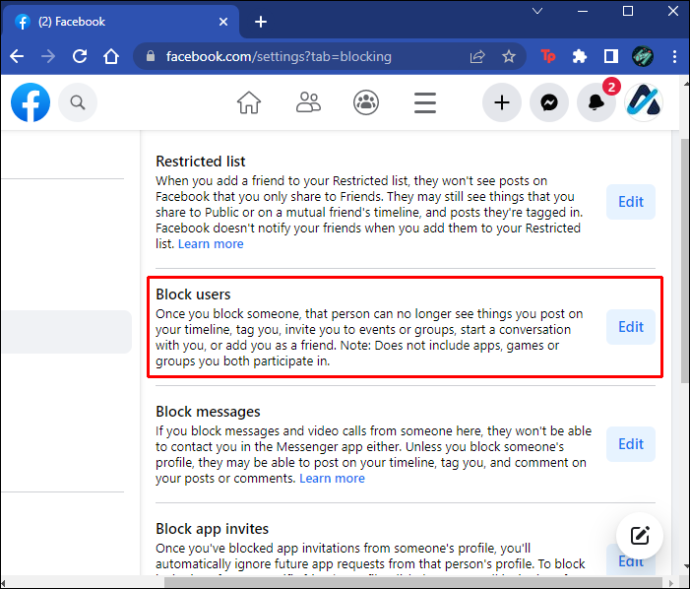This screenshot has height=589, width=690.
Task: Go back in browser history
Action: 17,56
